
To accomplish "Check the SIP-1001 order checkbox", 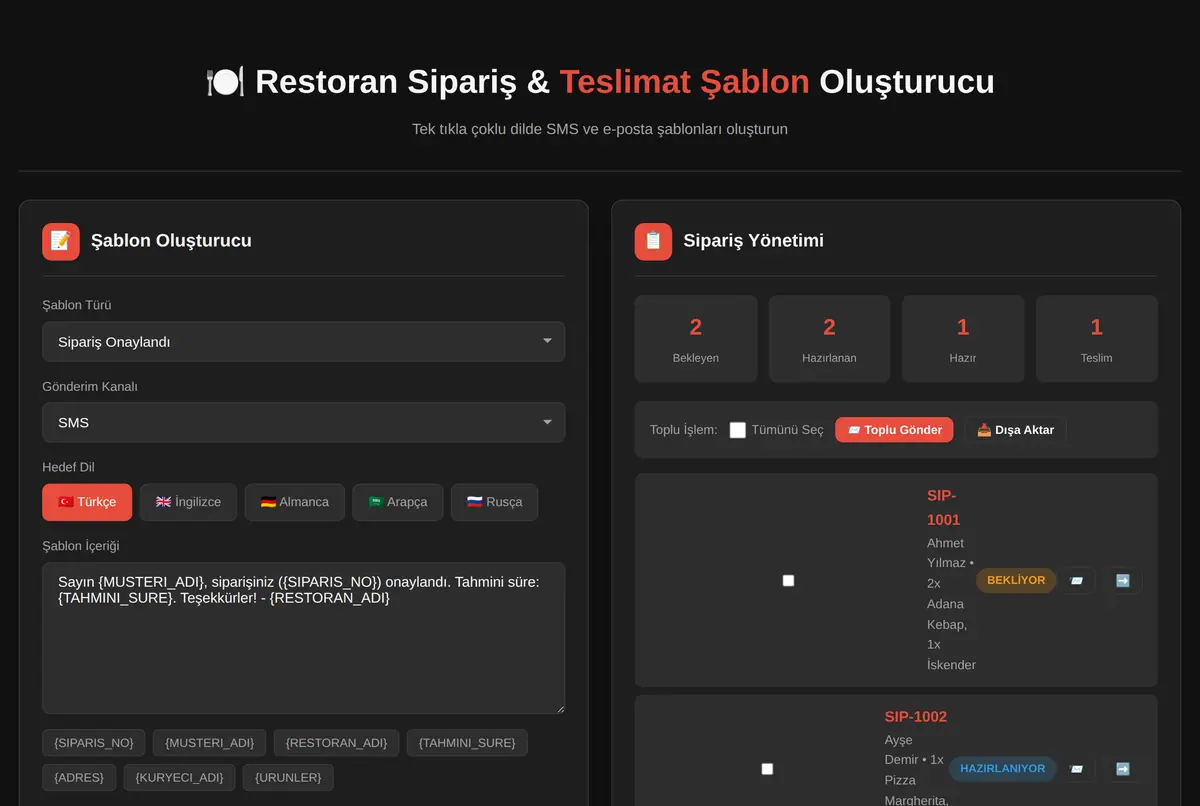I will pos(788,580).
